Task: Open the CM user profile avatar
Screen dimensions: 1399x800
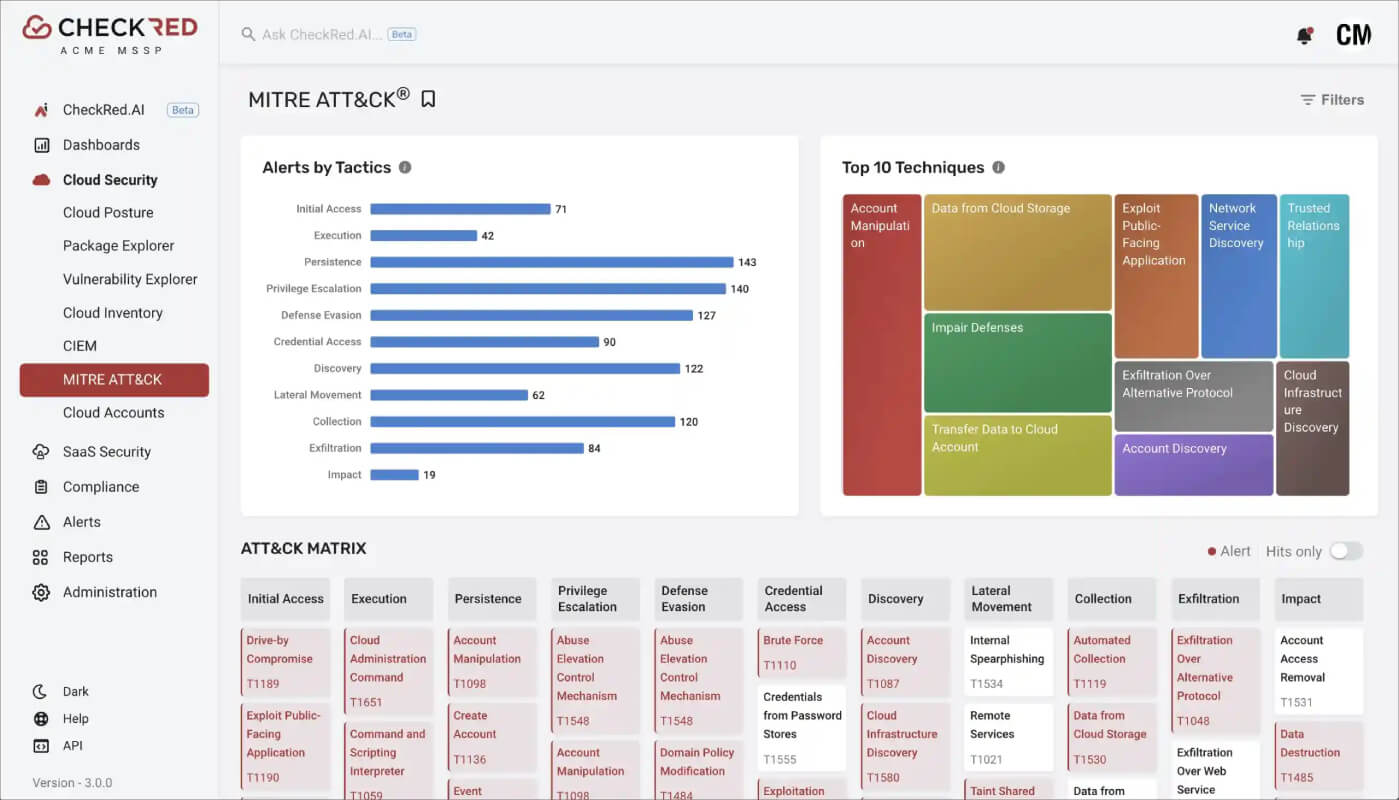Action: pos(1353,35)
